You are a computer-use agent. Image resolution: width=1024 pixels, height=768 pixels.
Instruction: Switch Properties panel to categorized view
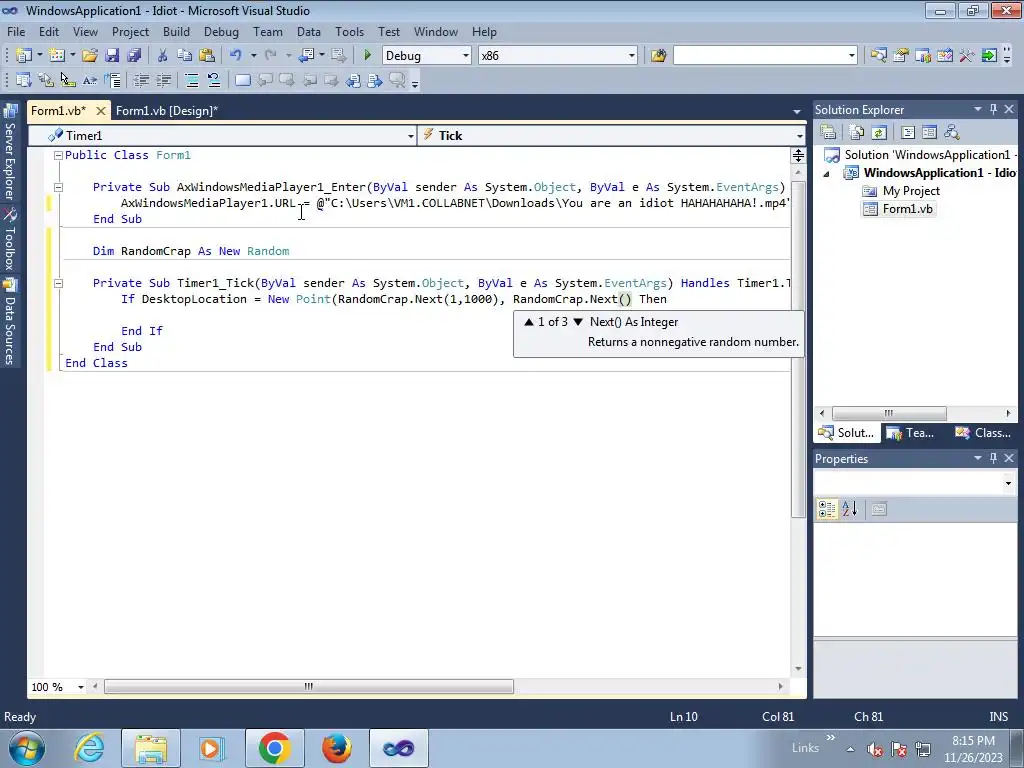pos(827,509)
